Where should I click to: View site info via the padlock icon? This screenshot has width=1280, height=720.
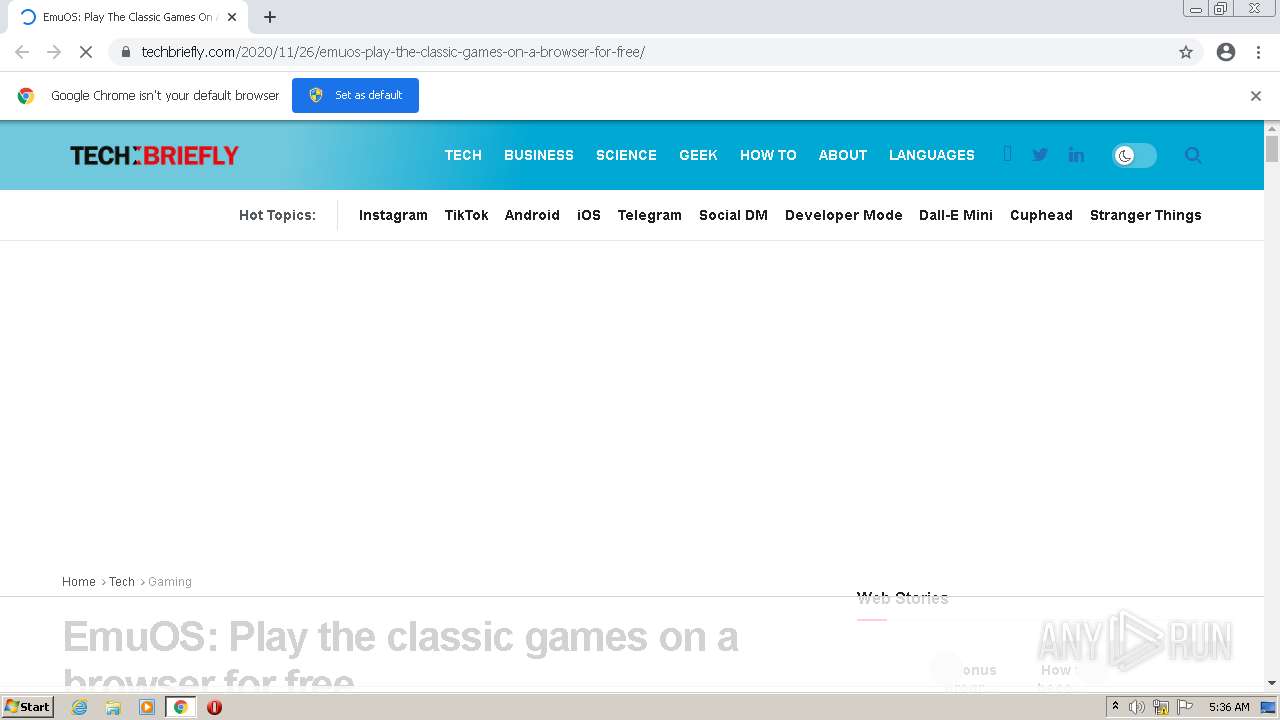[125, 52]
